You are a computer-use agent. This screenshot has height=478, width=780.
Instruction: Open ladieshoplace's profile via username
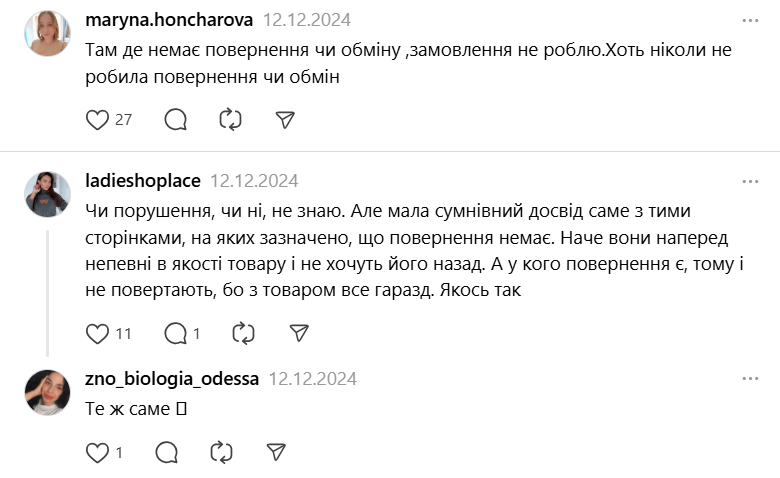pos(143,181)
